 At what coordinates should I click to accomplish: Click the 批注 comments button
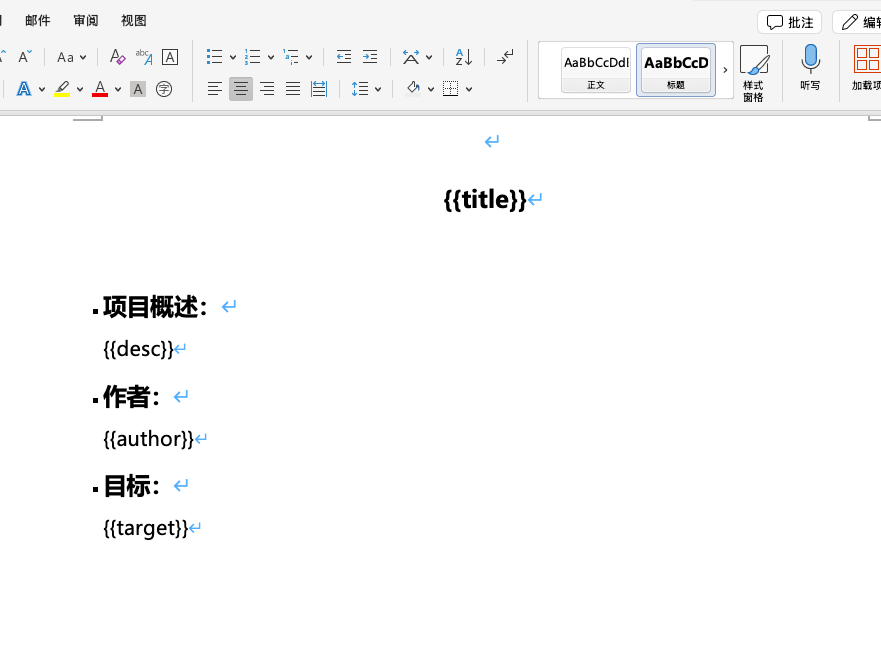tap(789, 22)
